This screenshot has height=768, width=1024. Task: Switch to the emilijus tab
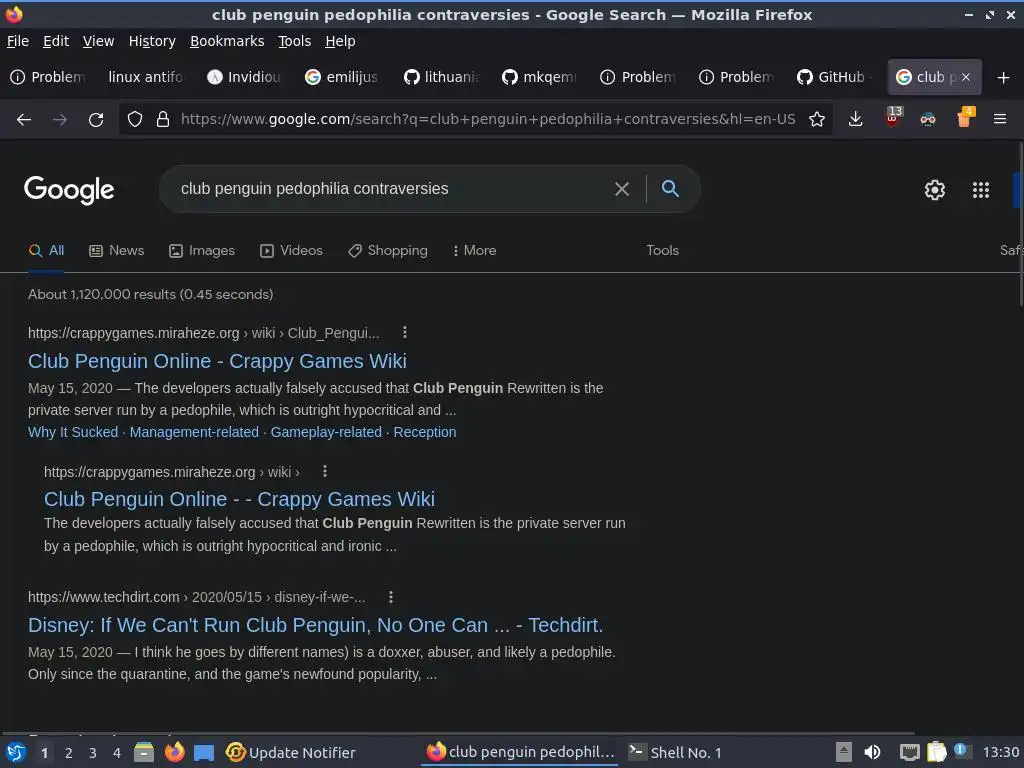342,77
